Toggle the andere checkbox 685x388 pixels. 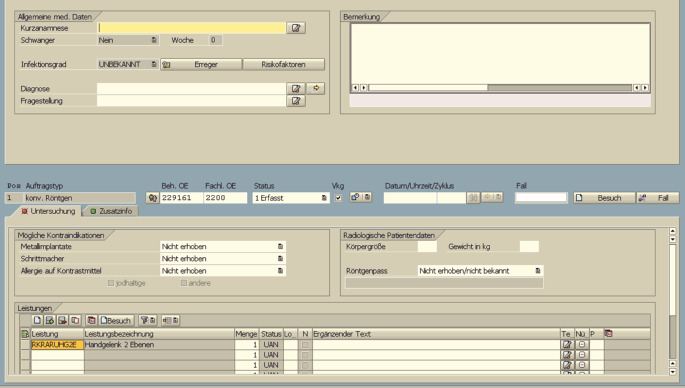[184, 283]
